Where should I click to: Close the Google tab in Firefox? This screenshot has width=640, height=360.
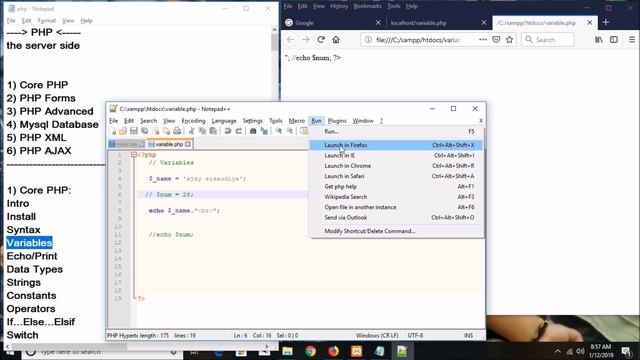point(378,23)
